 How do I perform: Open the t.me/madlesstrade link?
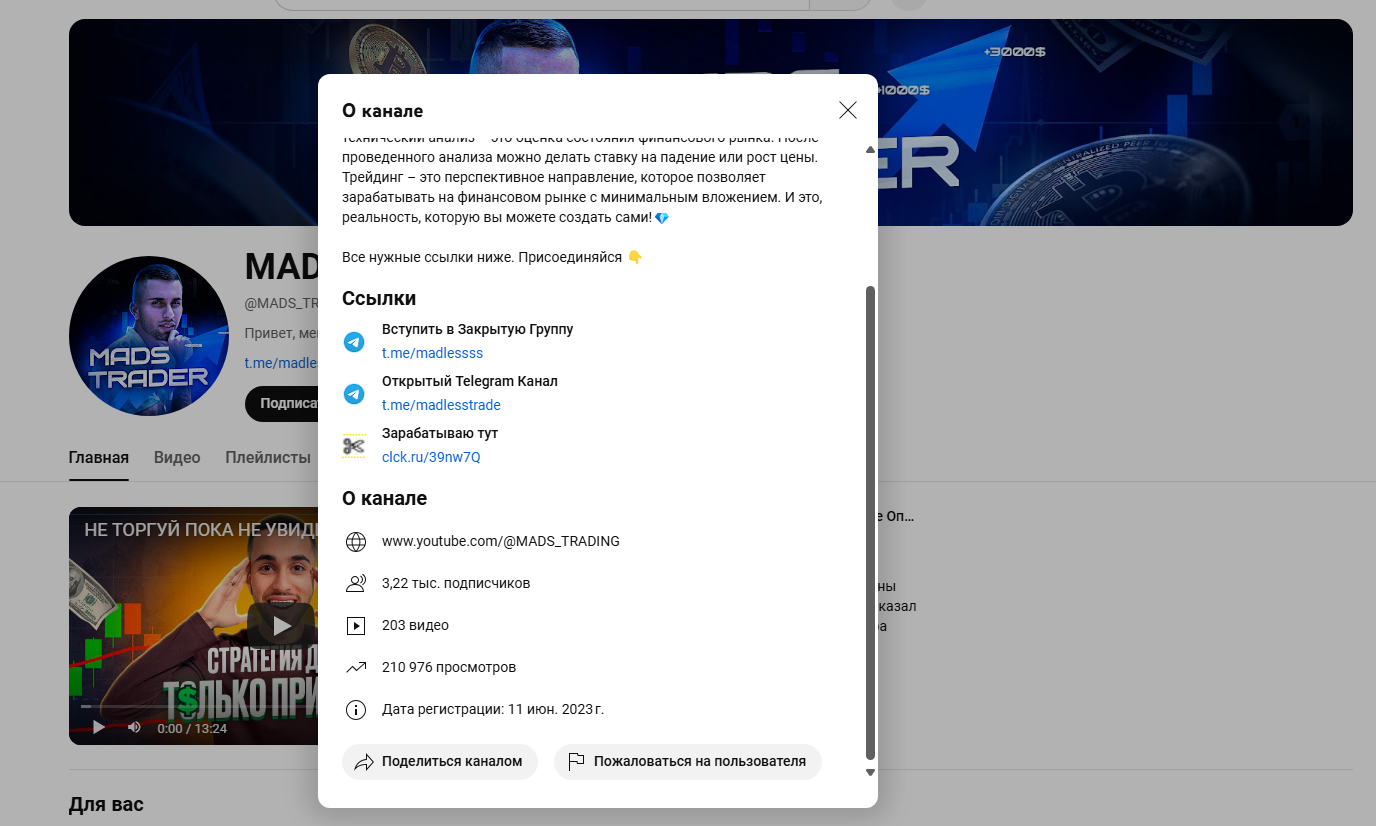441,405
